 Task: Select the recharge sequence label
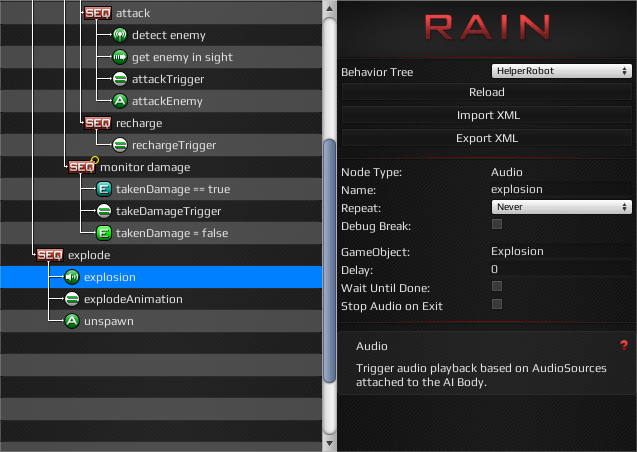point(139,123)
